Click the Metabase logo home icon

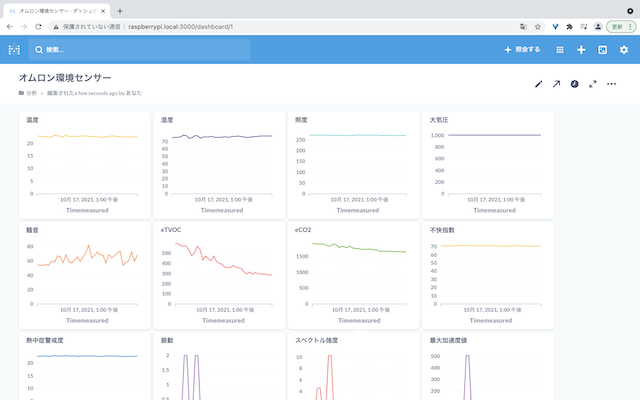tap(14, 50)
